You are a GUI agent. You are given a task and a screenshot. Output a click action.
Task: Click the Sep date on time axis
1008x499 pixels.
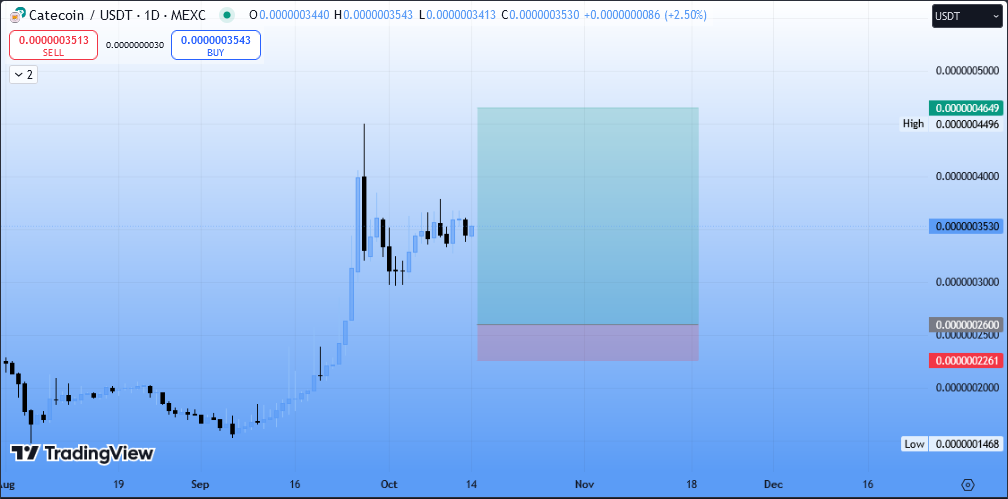[201, 484]
